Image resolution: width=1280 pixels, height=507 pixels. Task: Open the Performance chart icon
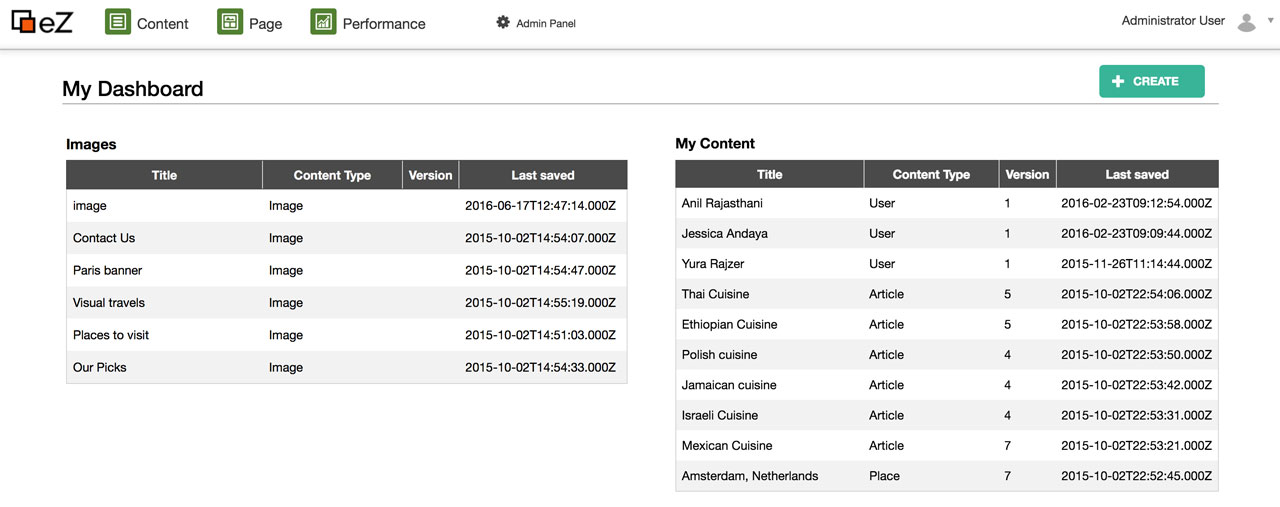pyautogui.click(x=323, y=22)
